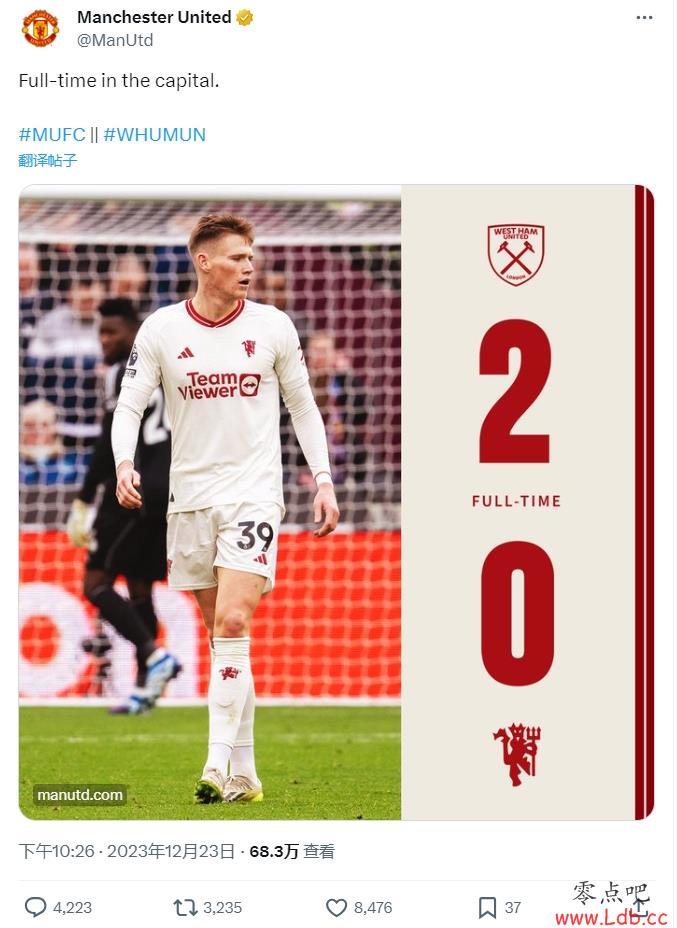Open the full-time match photo
This screenshot has width=677, height=928.
(x=336, y=502)
